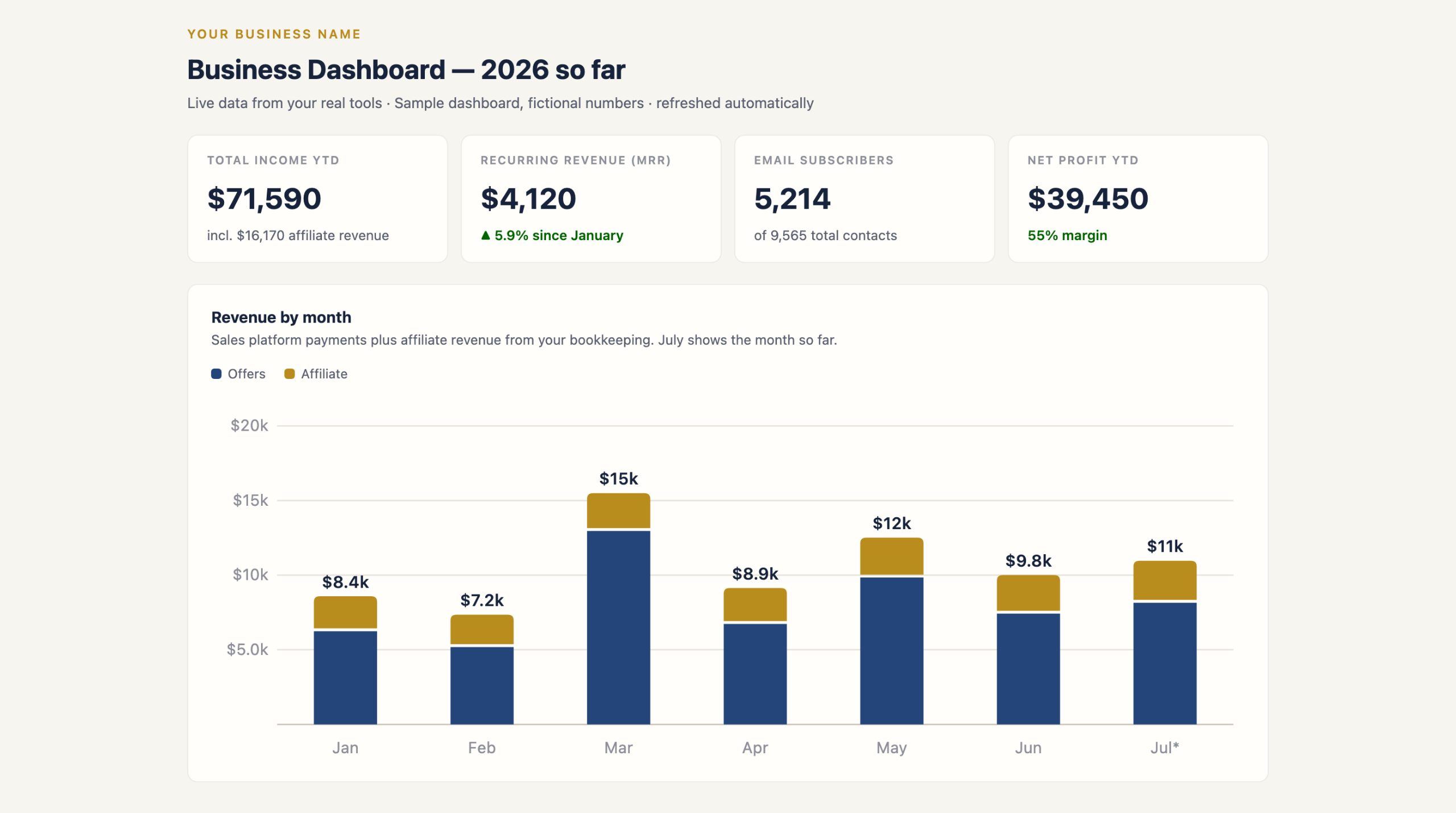Viewport: 1456px width, 813px height.
Task: Click the May blue Offers bar segment
Action: click(891, 651)
